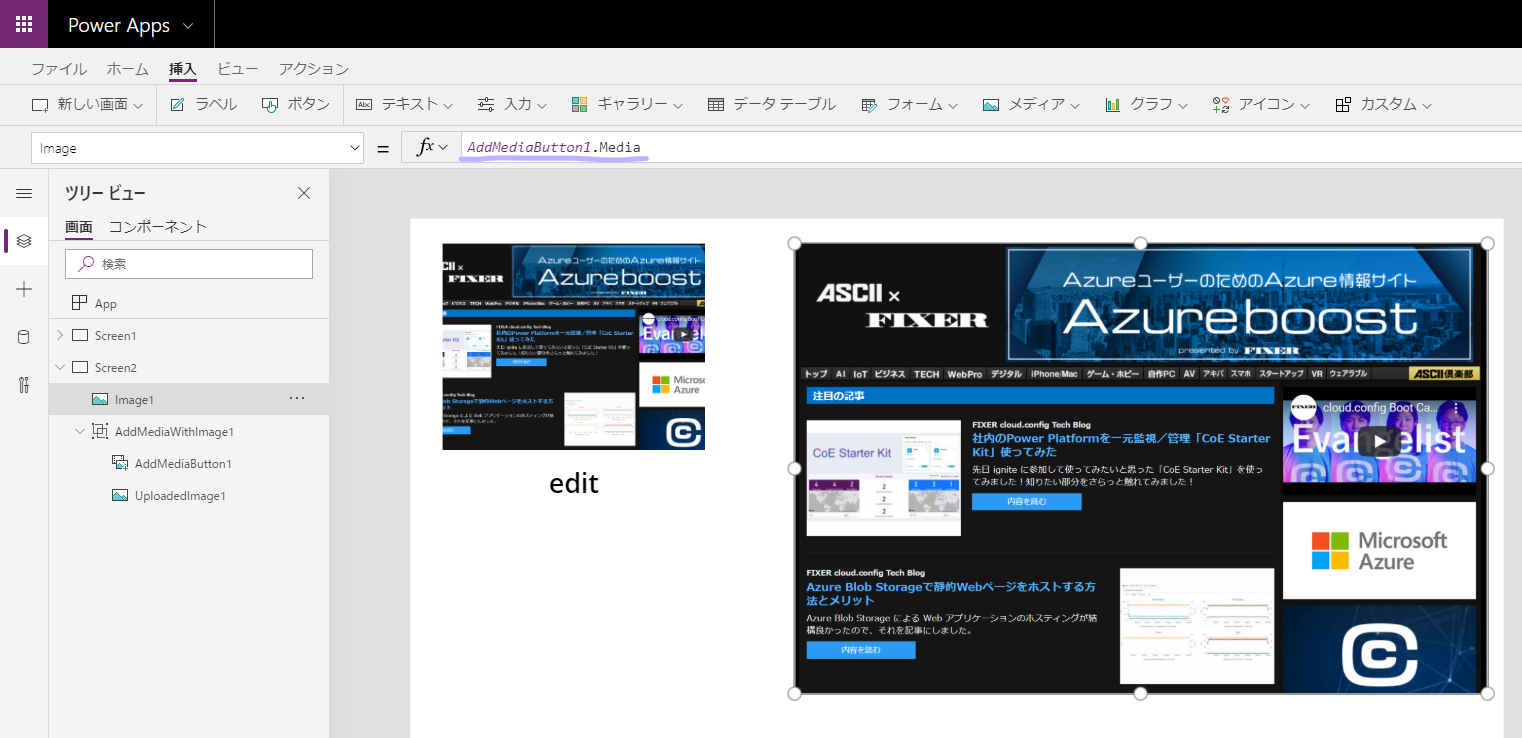The height and width of the screenshot is (738, 1522).
Task: Select UploadedImage1 in the tree view
Action: coord(180,495)
